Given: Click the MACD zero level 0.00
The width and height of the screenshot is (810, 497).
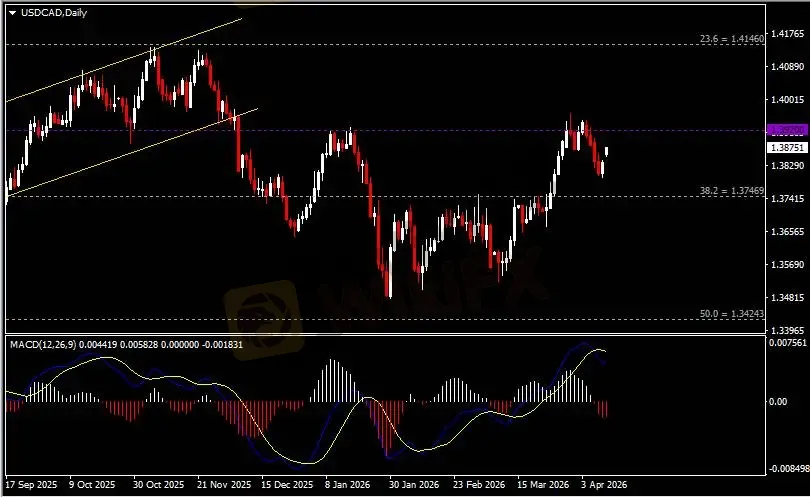Looking at the screenshot, I should coord(778,402).
